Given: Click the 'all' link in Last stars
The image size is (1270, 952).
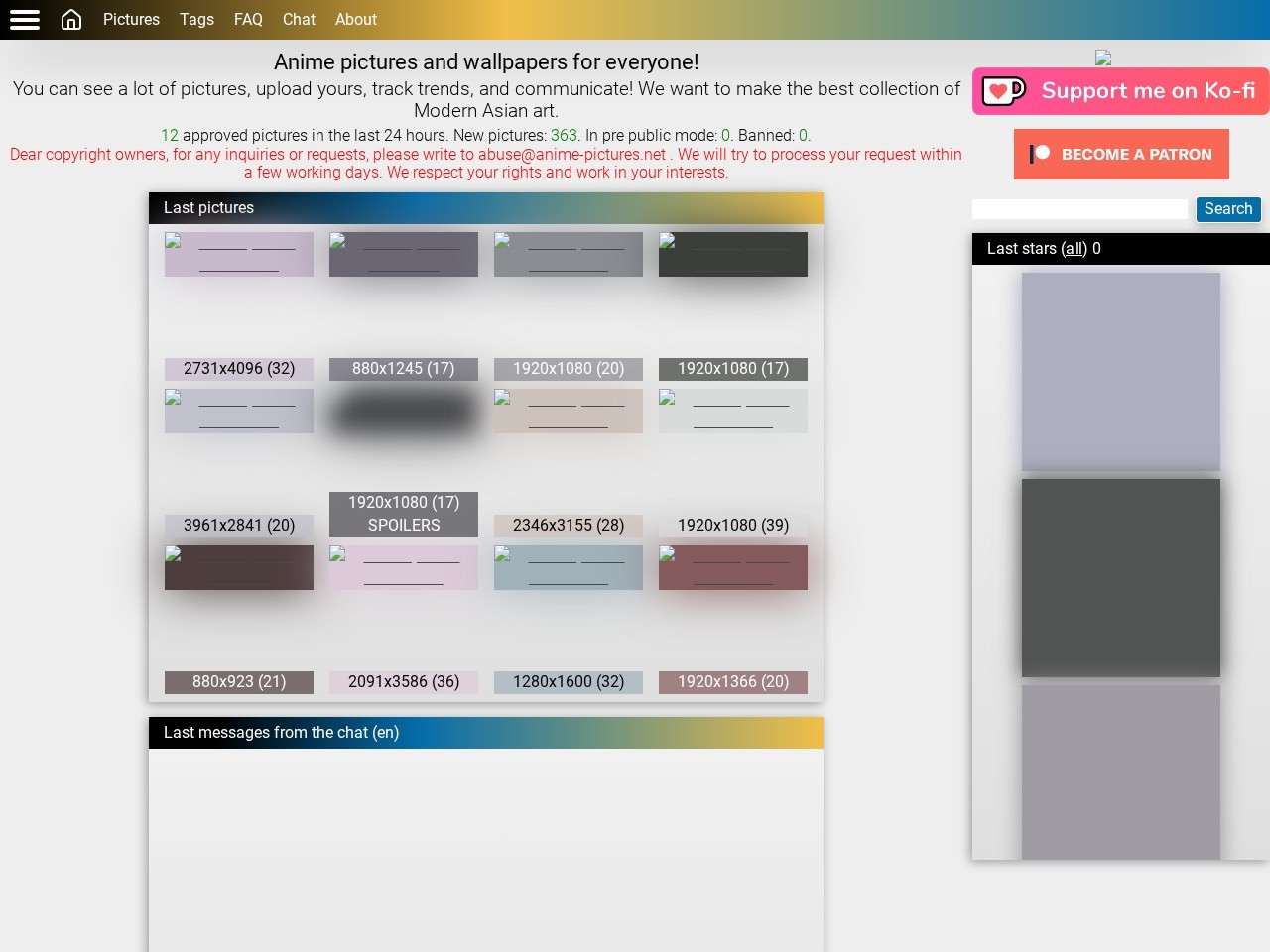Looking at the screenshot, I should (x=1075, y=249).
